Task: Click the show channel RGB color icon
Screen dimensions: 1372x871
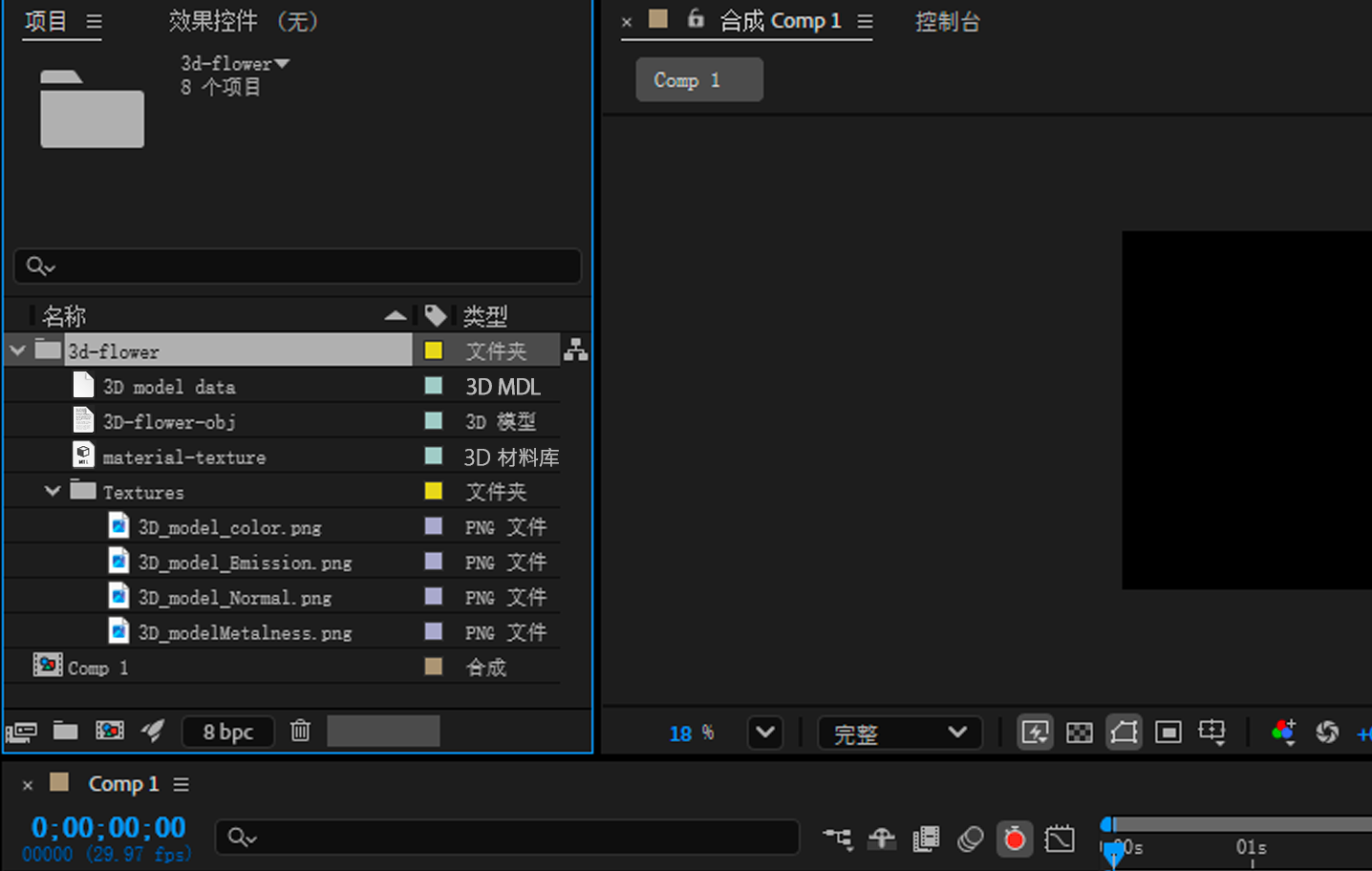Action: 1283,733
